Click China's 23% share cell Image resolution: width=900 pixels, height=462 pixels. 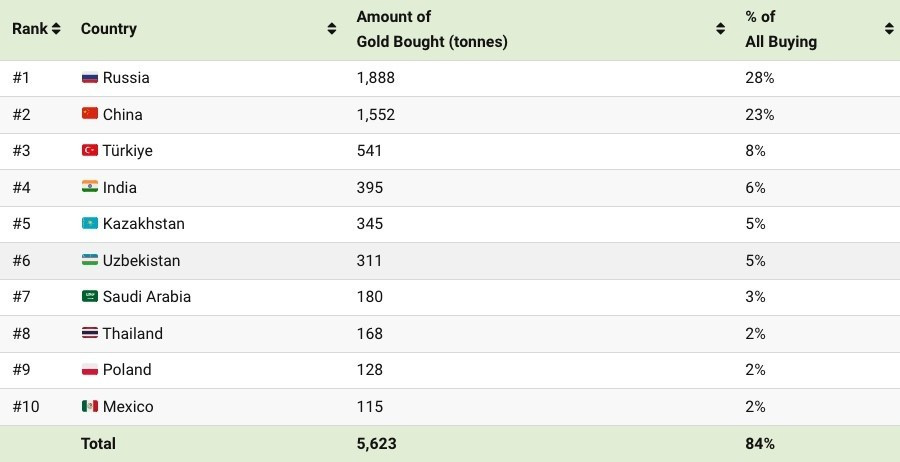pyautogui.click(x=759, y=114)
